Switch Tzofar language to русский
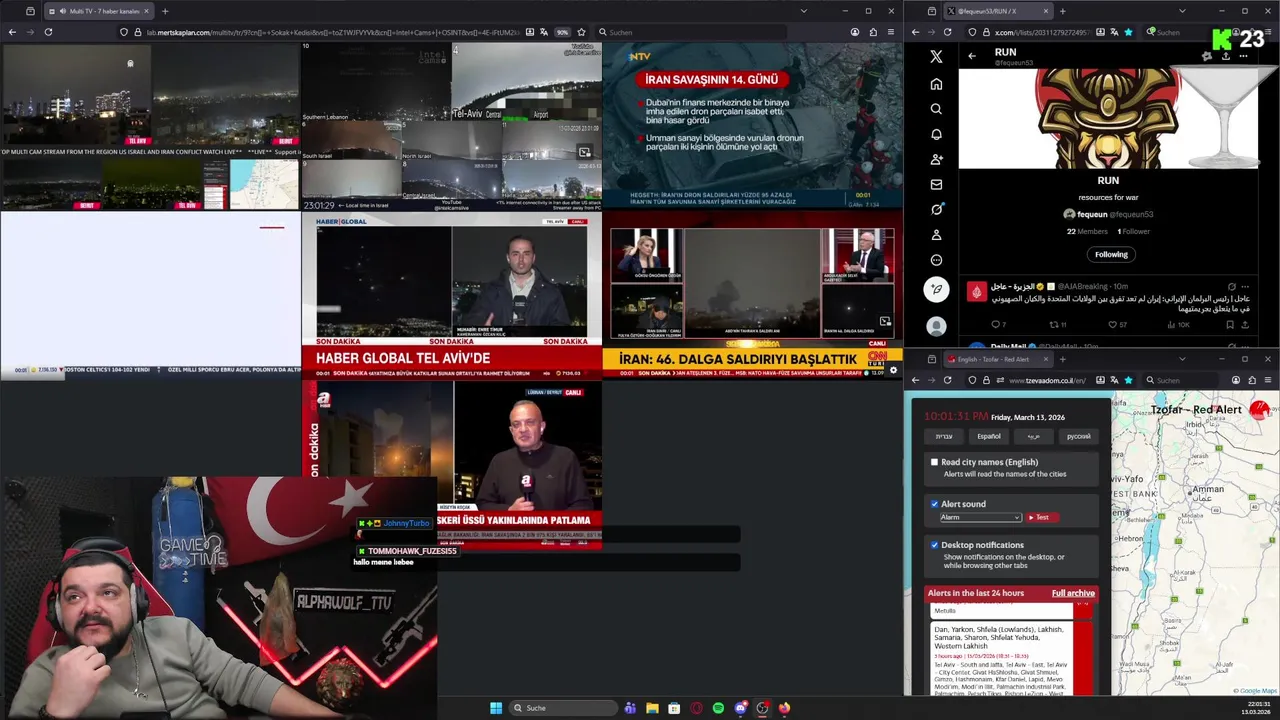The height and width of the screenshot is (720, 1280). (1078, 436)
